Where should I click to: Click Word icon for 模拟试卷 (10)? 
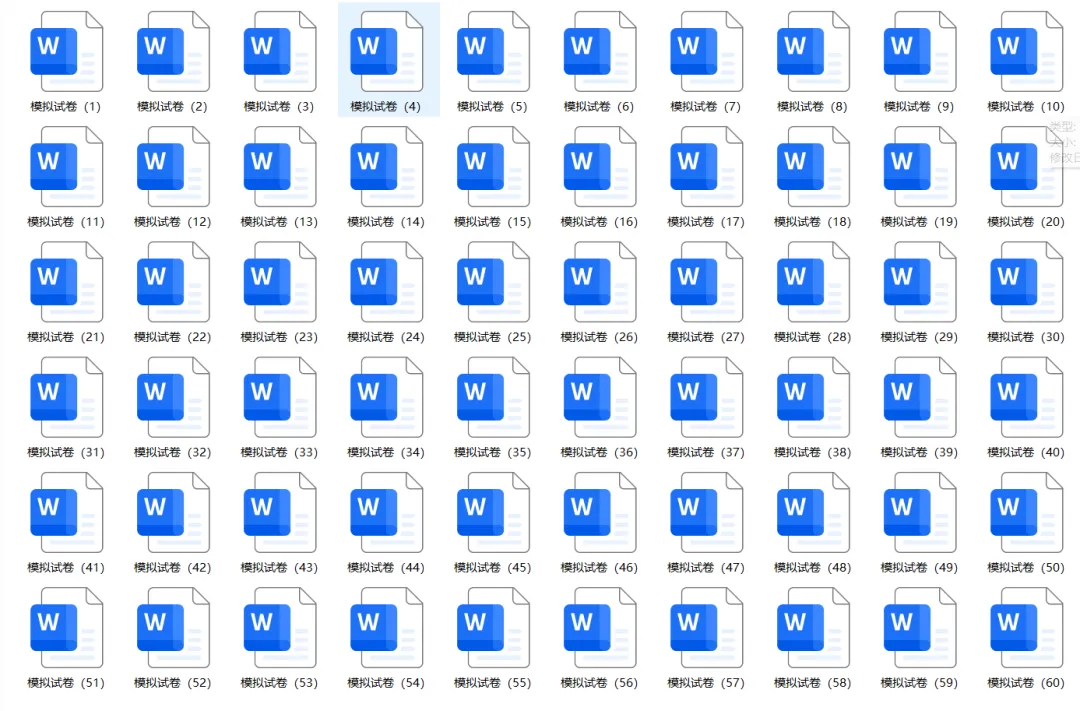(x=1028, y=52)
